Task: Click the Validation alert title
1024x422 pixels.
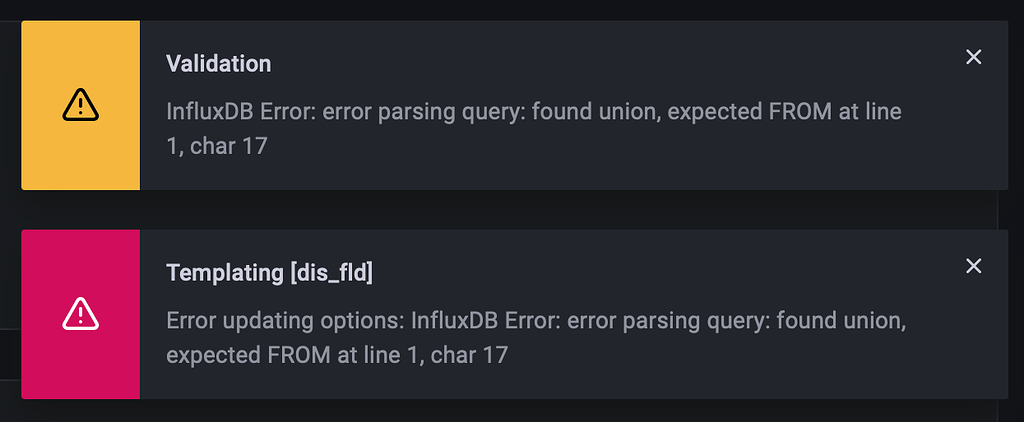Action: [218, 64]
